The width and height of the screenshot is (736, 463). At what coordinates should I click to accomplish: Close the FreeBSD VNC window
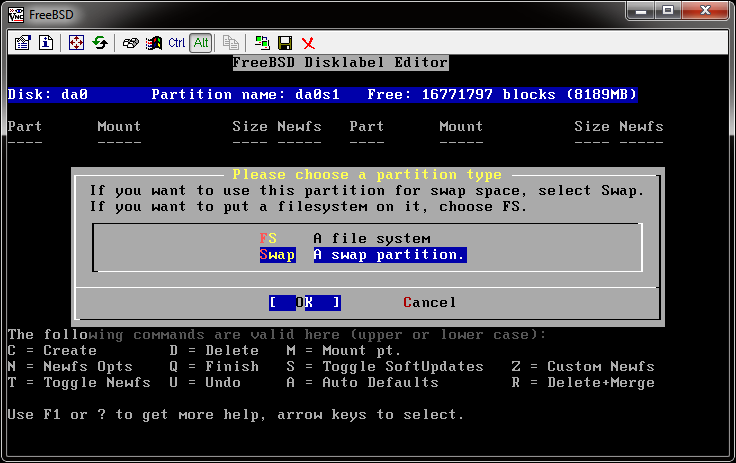(x=705, y=11)
